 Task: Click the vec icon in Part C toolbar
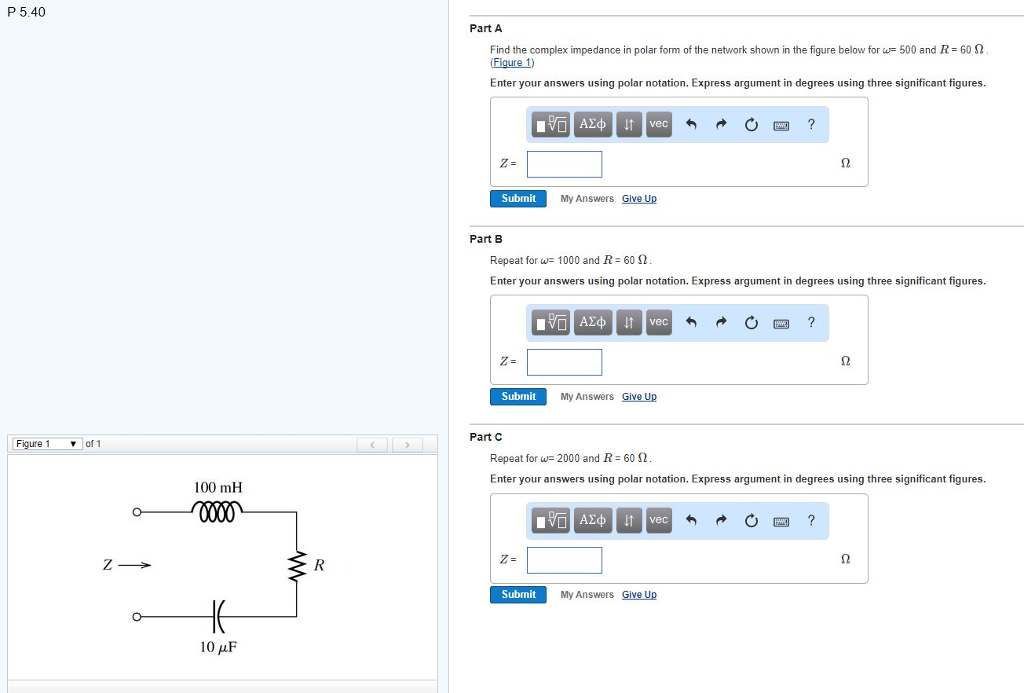point(658,520)
